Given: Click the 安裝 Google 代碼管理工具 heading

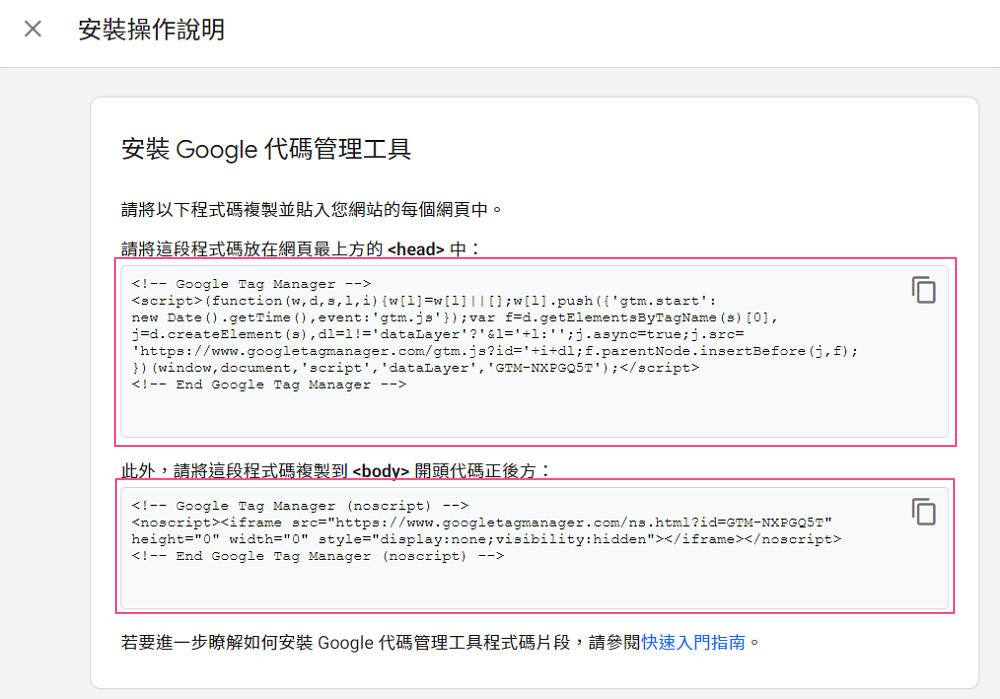Looking at the screenshot, I should (266, 149).
